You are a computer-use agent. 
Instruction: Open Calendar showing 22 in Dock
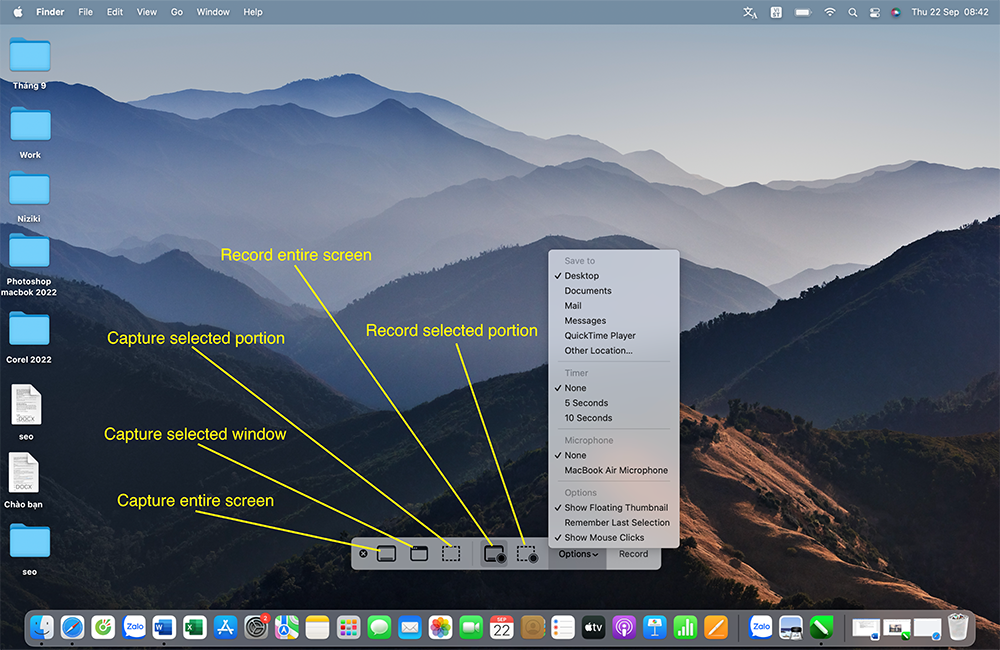502,628
